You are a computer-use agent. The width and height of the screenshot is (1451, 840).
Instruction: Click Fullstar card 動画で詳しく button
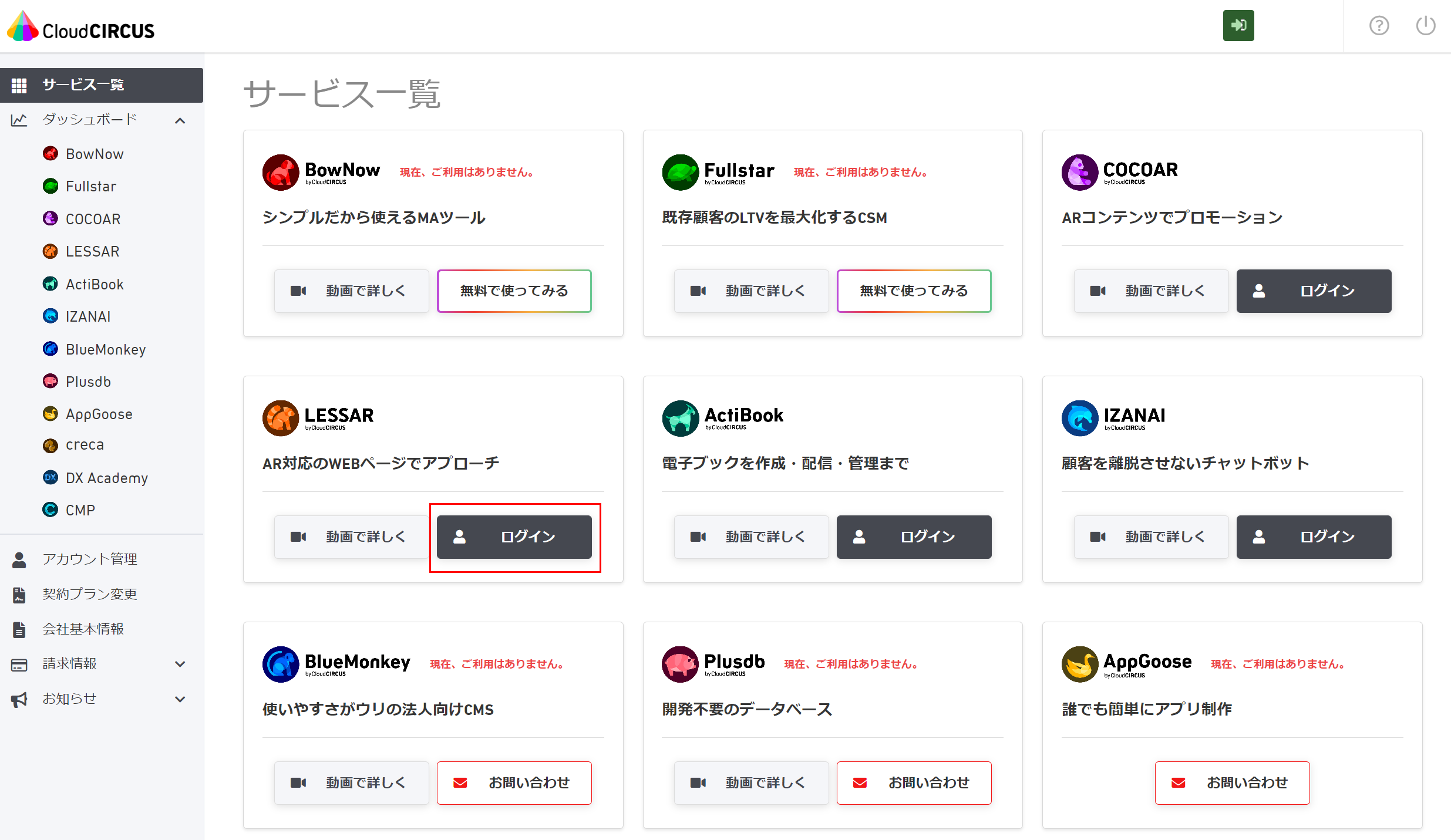point(751,291)
